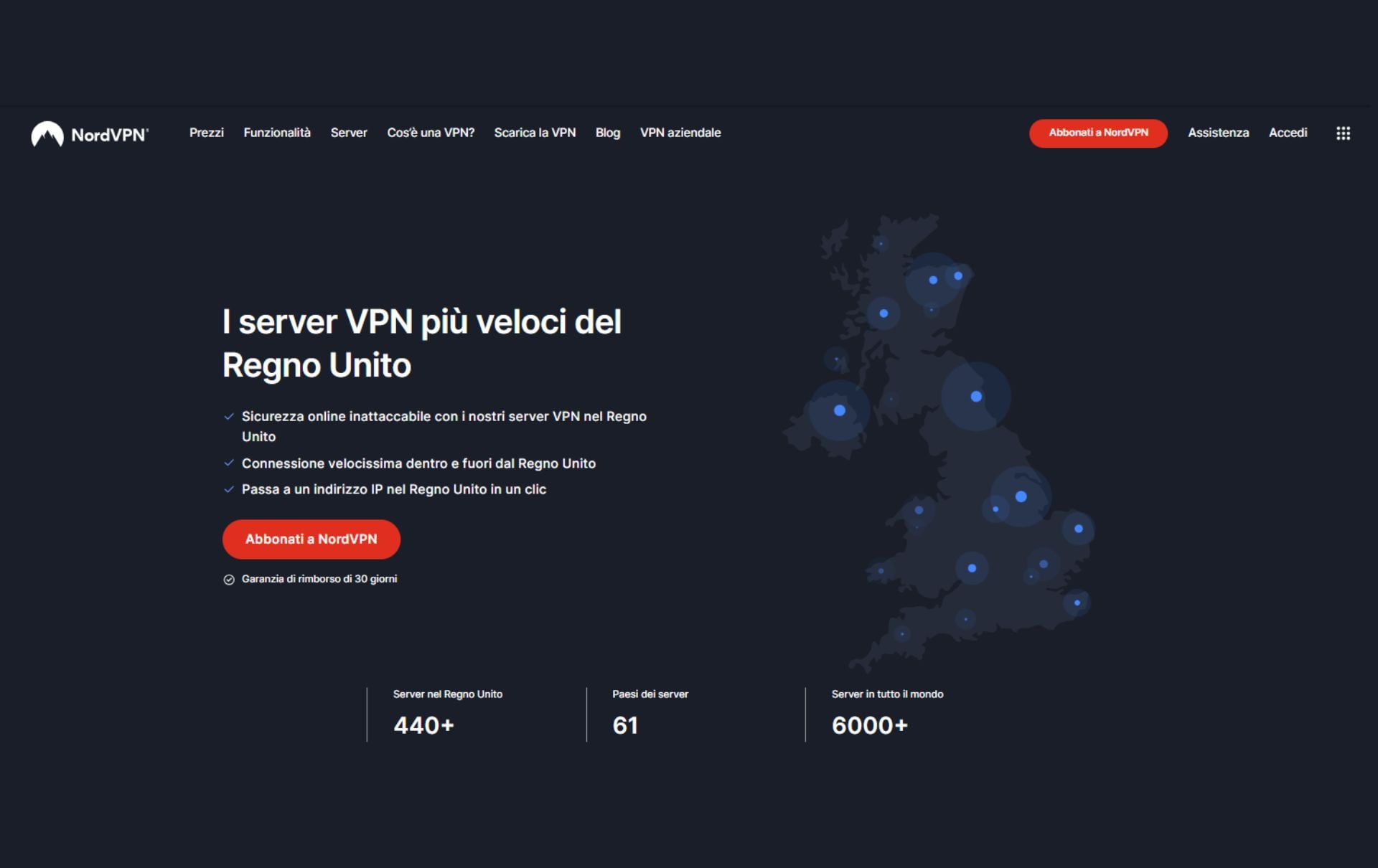Open the Blog link
The width and height of the screenshot is (1378, 868).
pos(607,133)
